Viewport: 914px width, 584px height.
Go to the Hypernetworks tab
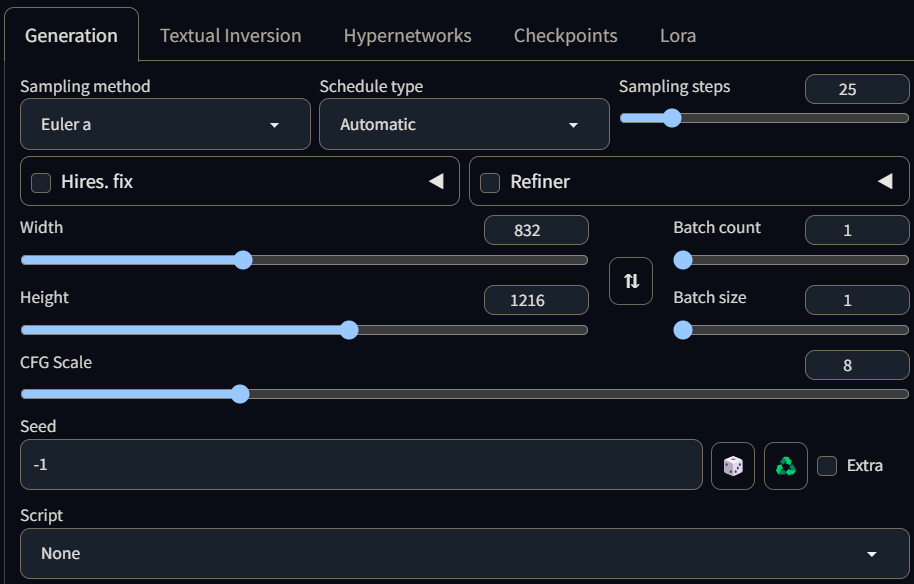coord(407,35)
